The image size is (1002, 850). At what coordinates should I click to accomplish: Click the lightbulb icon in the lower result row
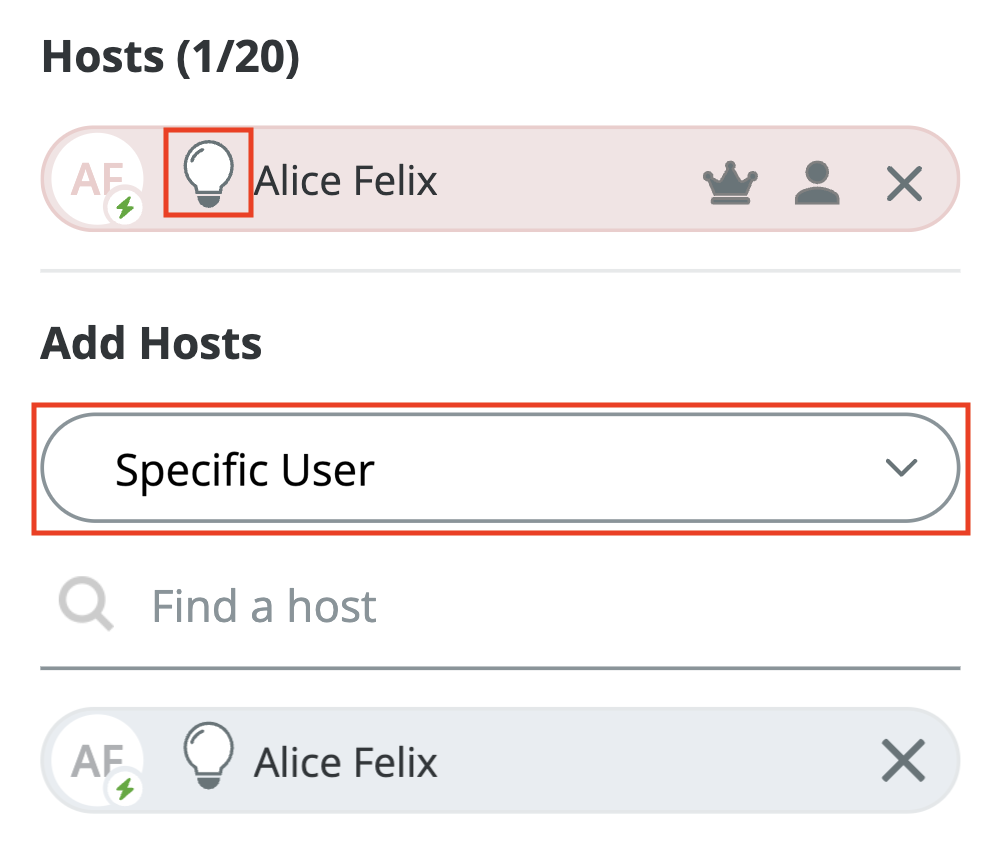click(208, 754)
